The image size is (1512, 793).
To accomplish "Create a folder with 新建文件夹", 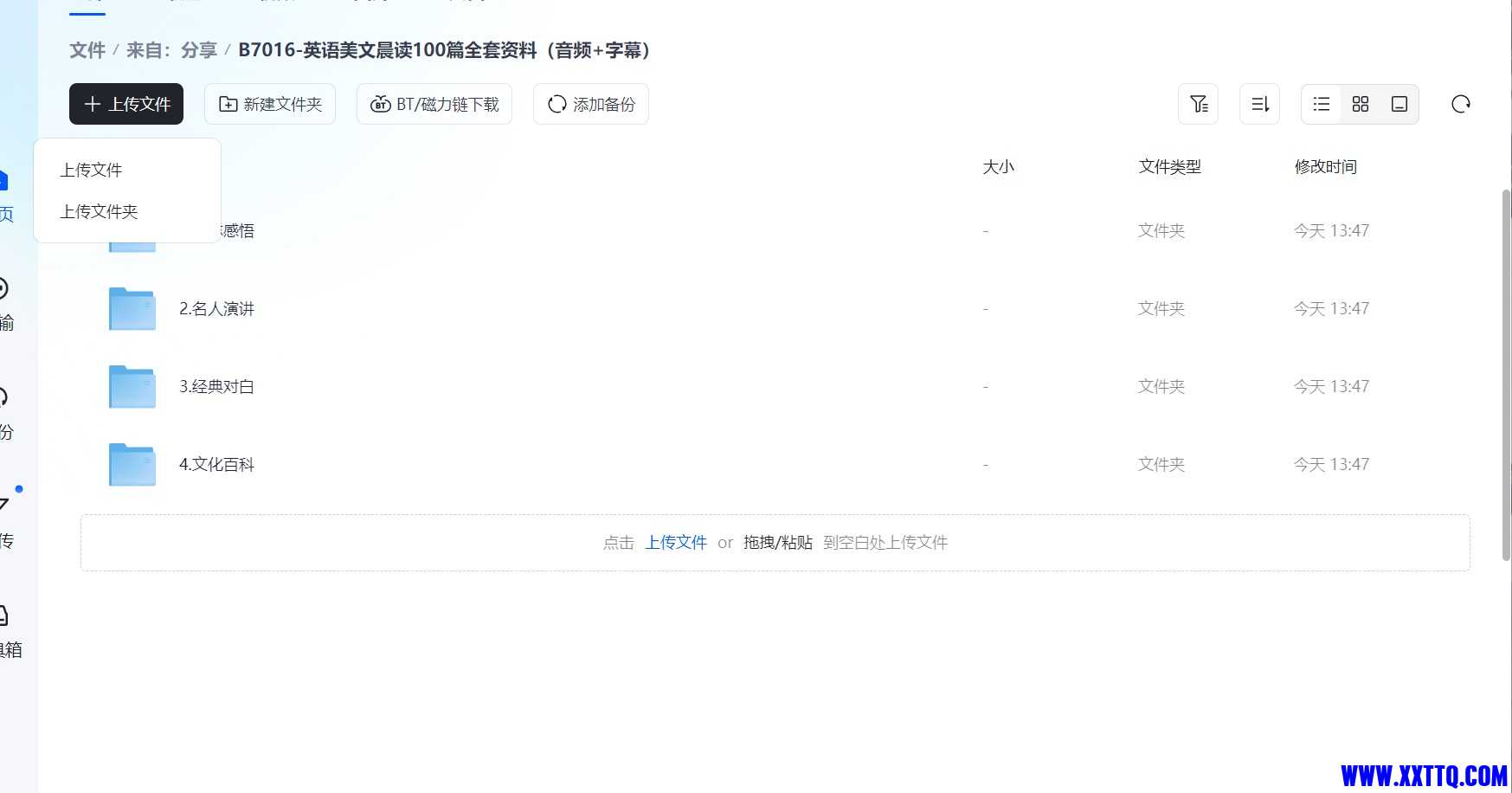I will tap(270, 104).
